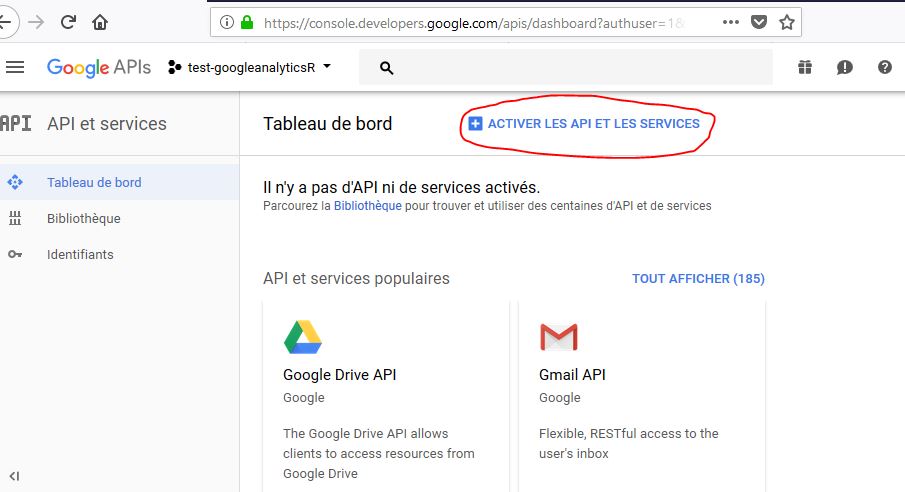Click the Google APIs logo
The image size is (905, 492).
99,68
